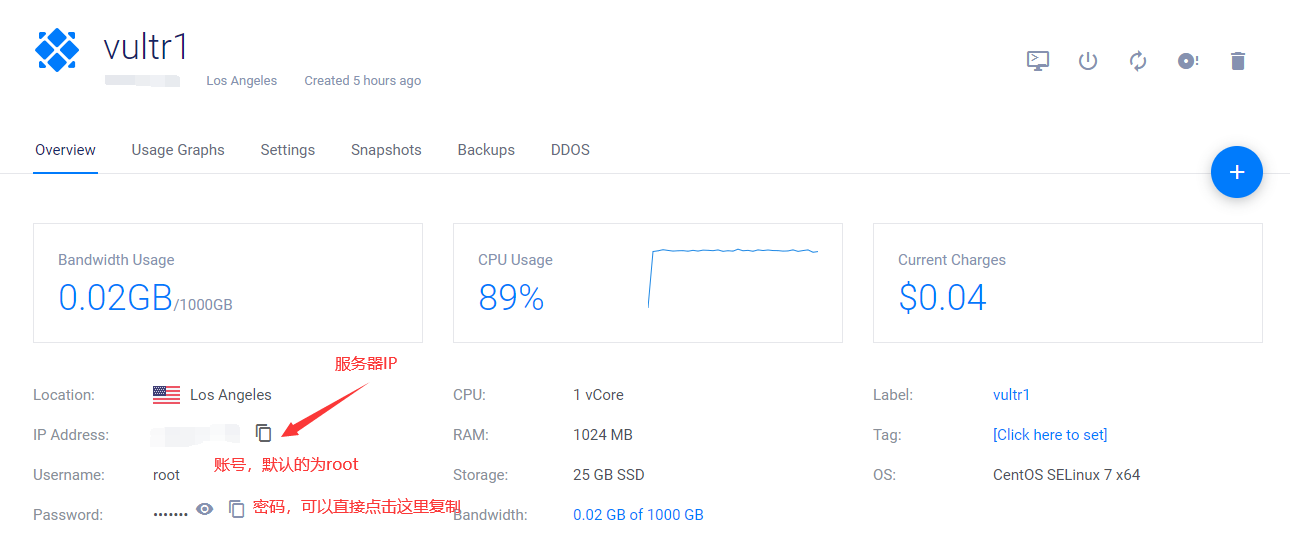Click the Los Angeles value beside the flag
This screenshot has width=1290, height=555.
click(231, 395)
